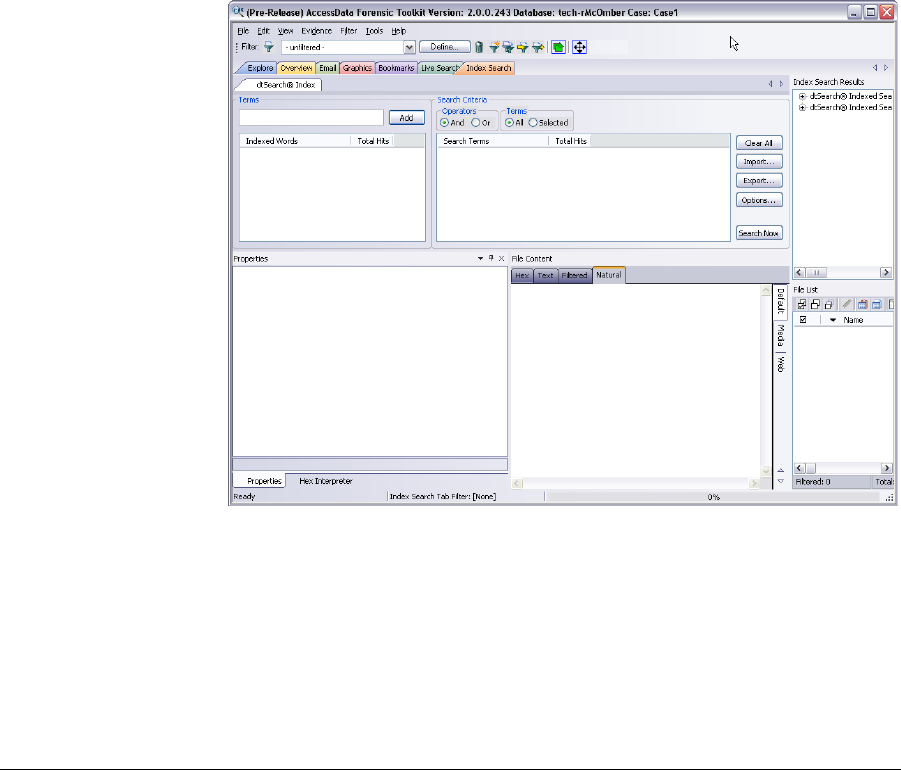Screen dimensions: 901x770
Task: Select the Filtered file content tab
Action: click(575, 275)
